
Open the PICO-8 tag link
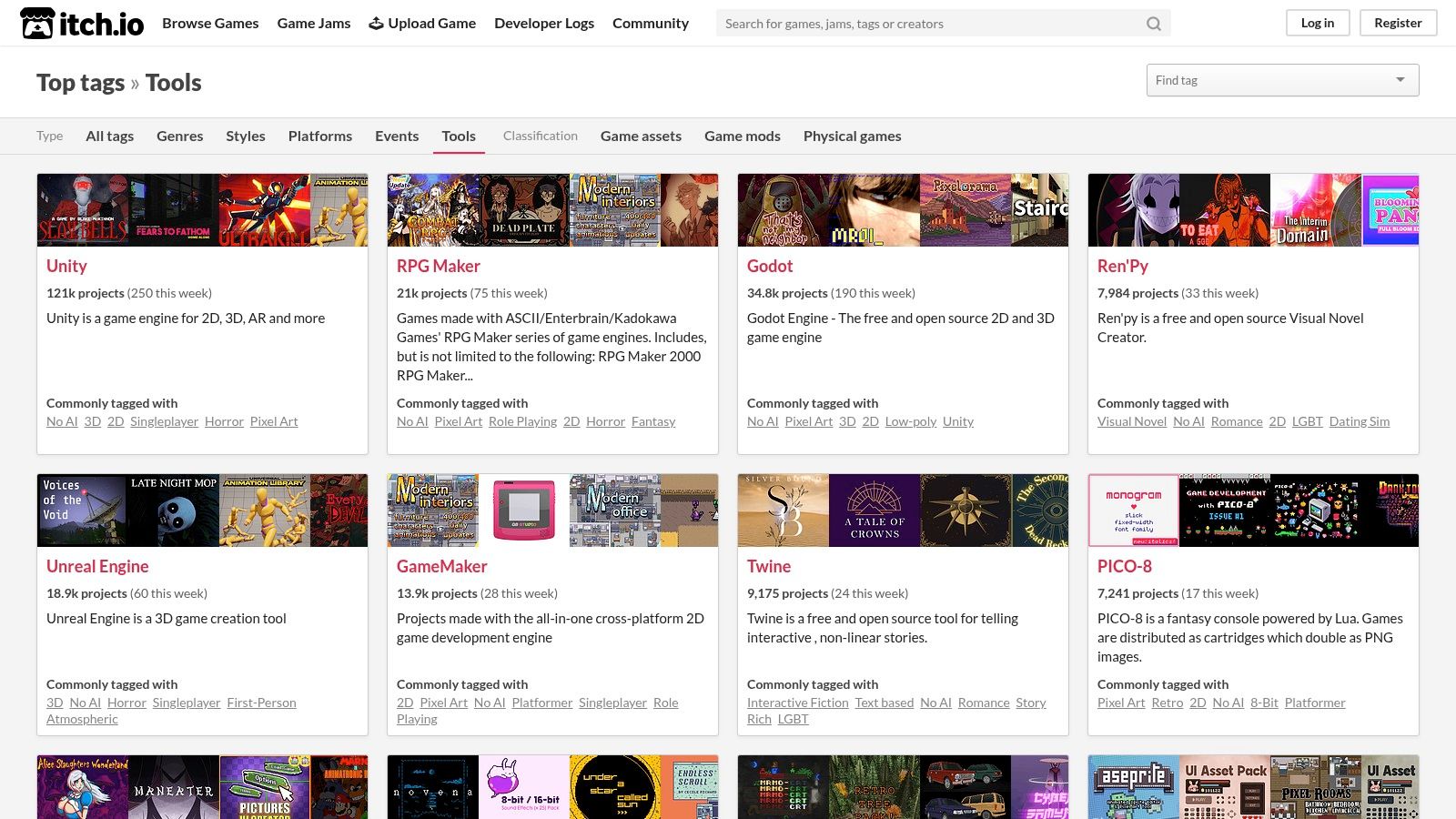coord(1125,566)
